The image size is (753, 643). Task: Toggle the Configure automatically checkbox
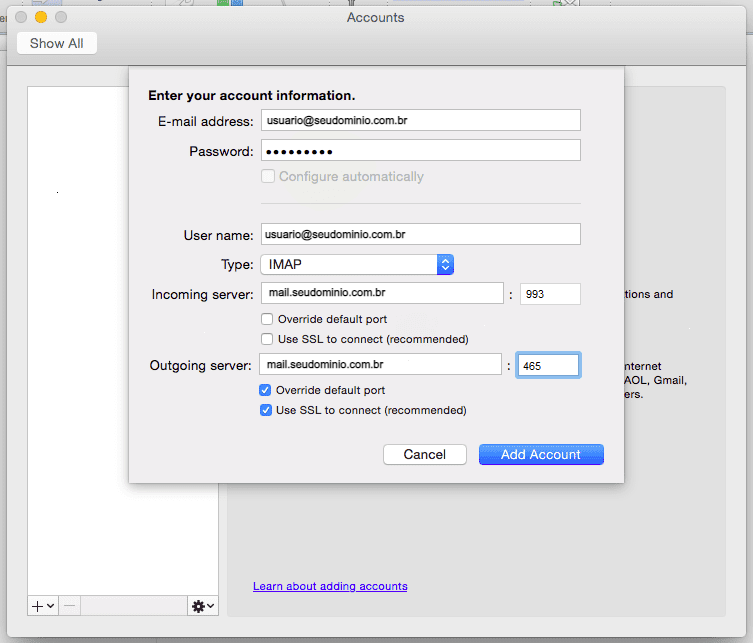coord(268,177)
